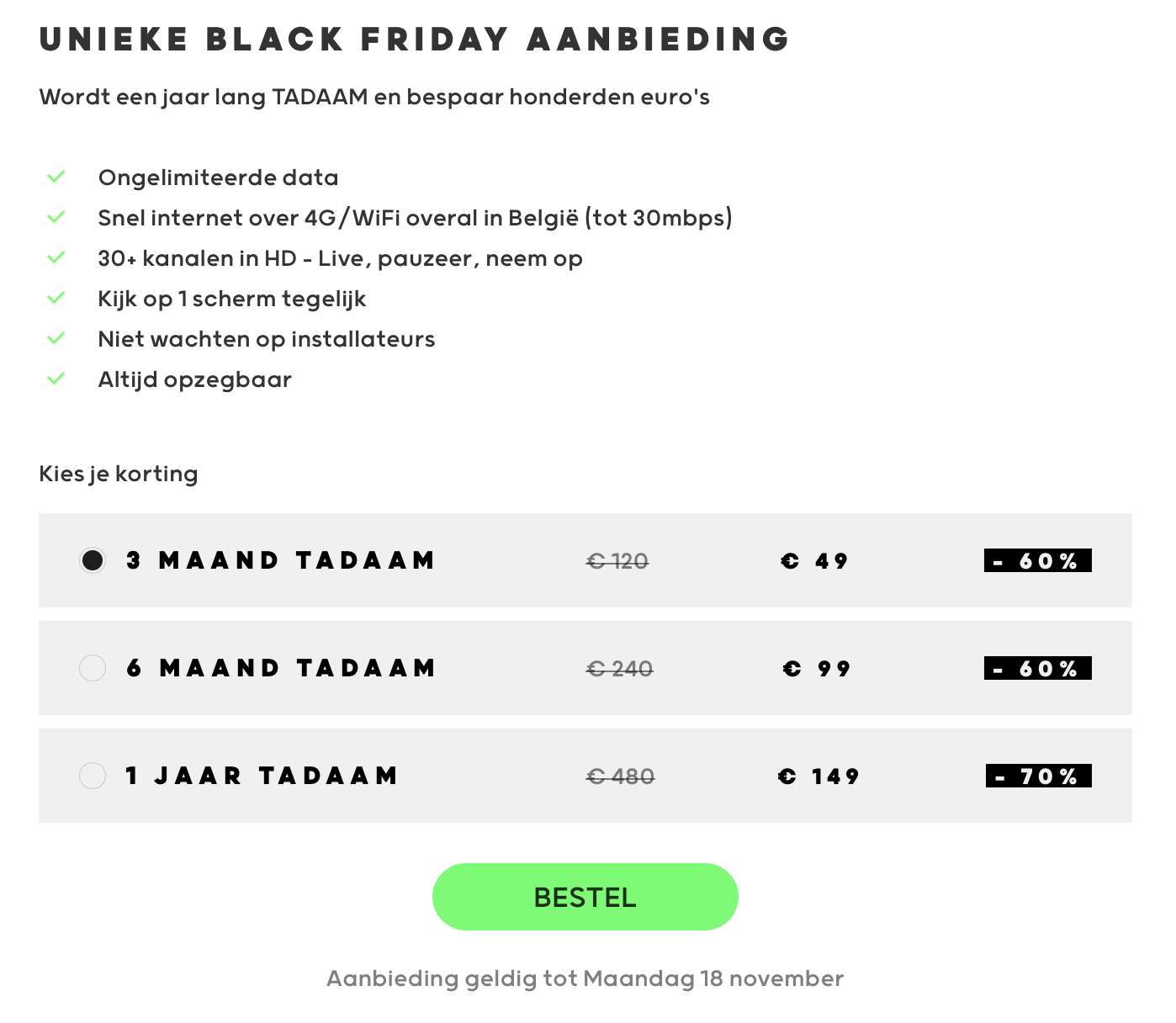This screenshot has height=1023, width=1176.
Task: Choose the 1 Jaar Tadaam radio option
Action: (x=93, y=776)
